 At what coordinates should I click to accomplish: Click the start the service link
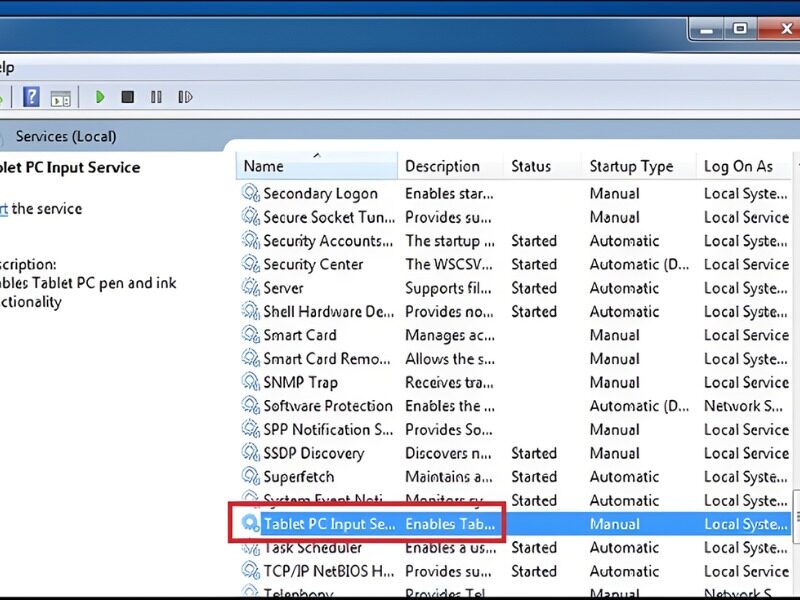[5, 209]
